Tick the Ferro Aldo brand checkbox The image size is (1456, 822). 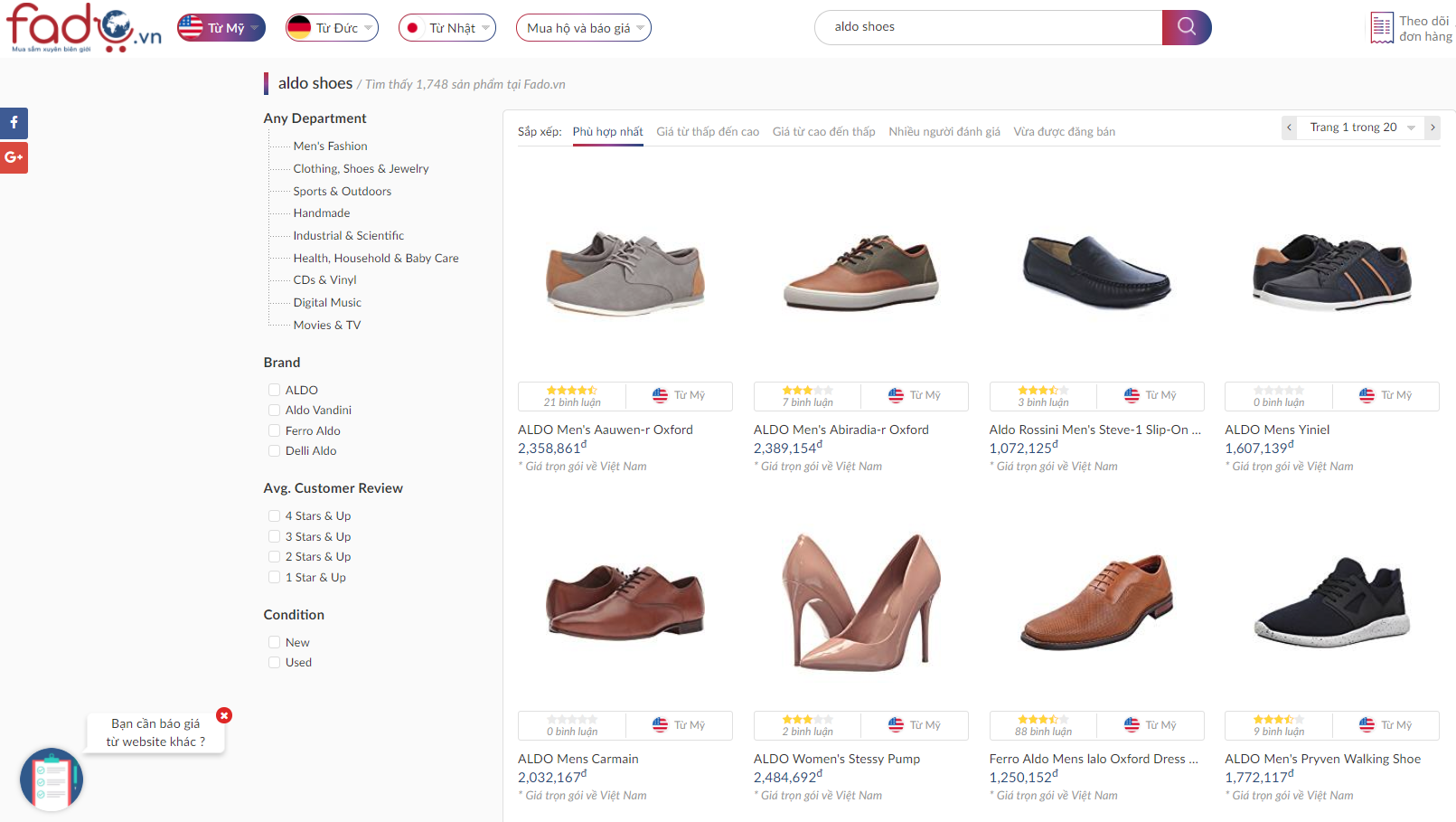[x=274, y=430]
